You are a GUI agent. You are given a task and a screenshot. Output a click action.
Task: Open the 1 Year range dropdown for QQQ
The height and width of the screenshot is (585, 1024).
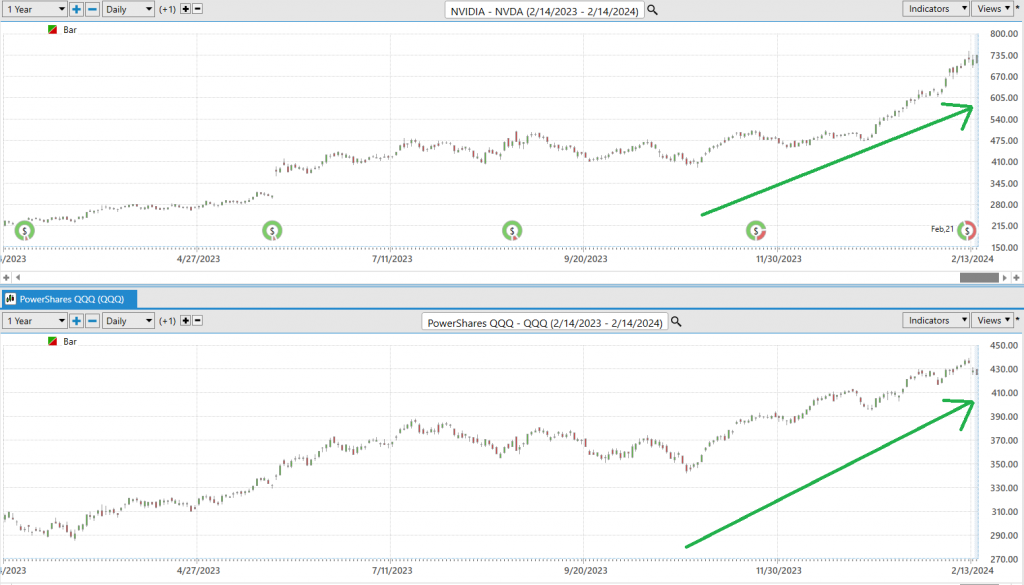[x=35, y=321]
